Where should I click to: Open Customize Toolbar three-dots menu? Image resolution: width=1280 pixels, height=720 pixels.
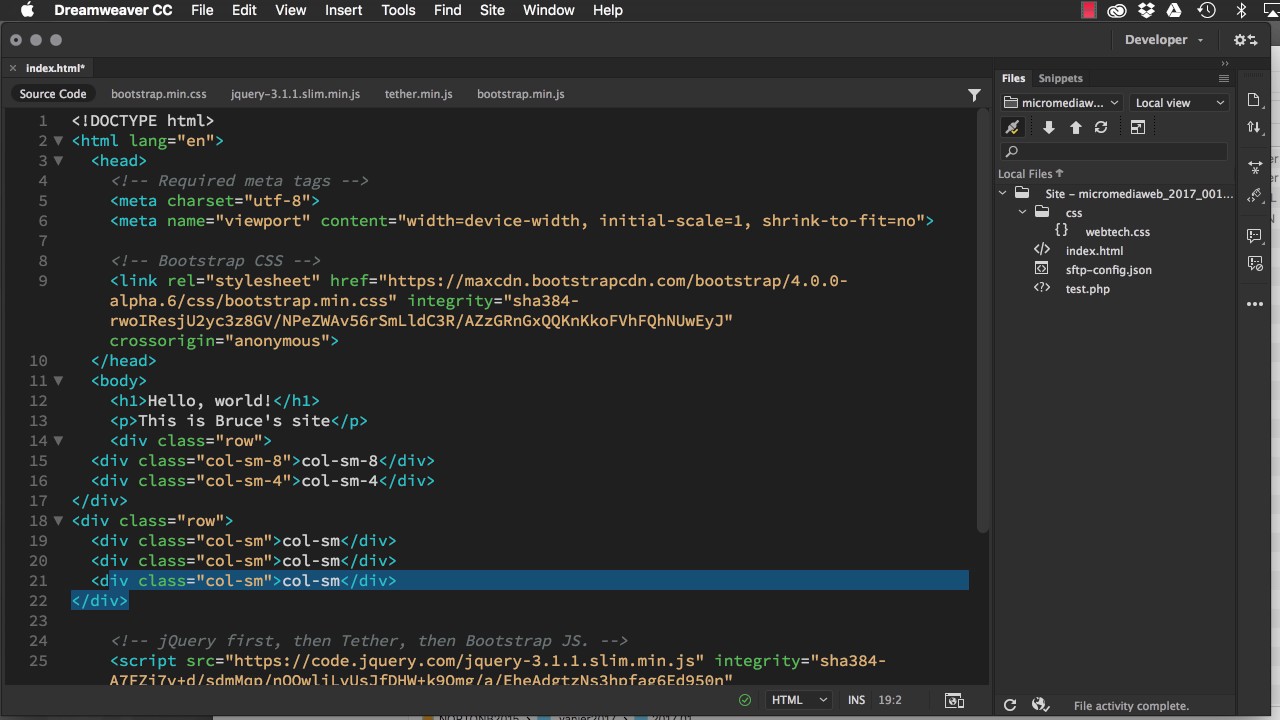pos(1255,304)
